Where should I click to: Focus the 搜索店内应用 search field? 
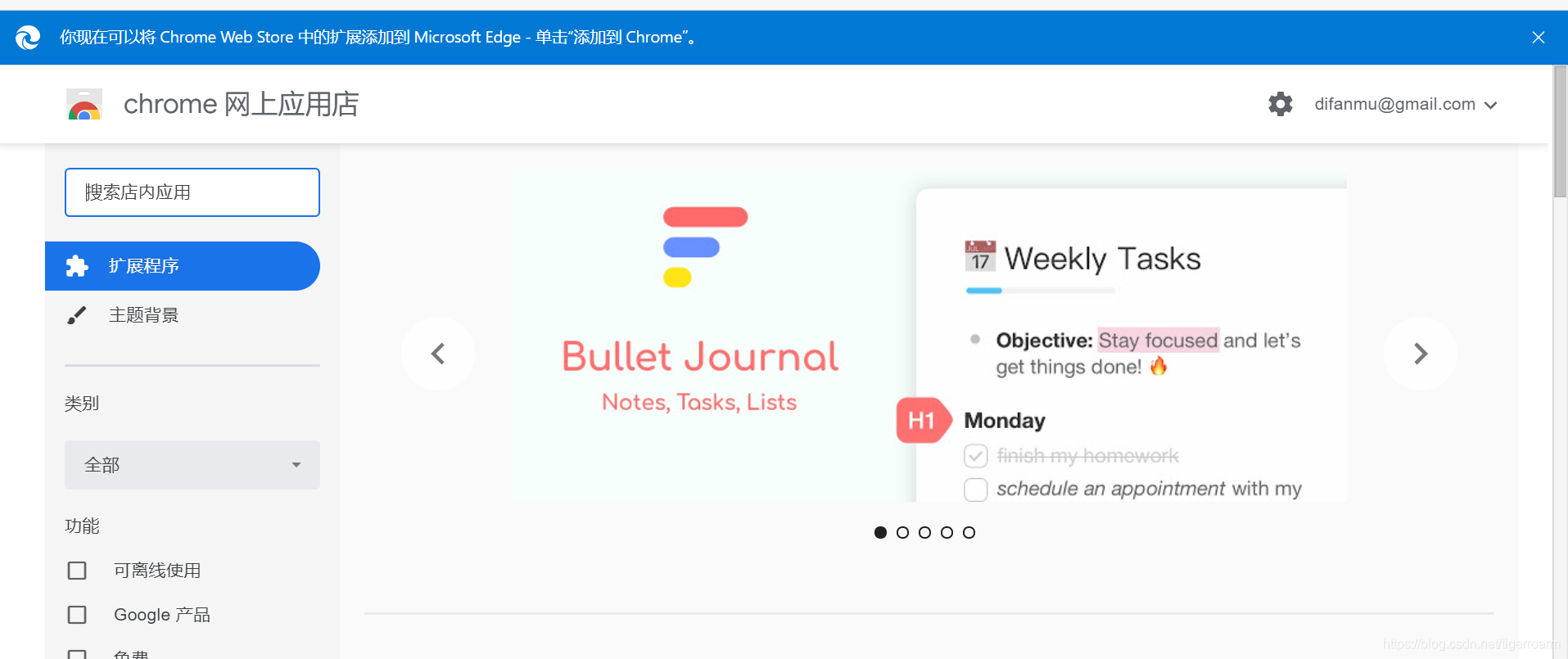(192, 192)
